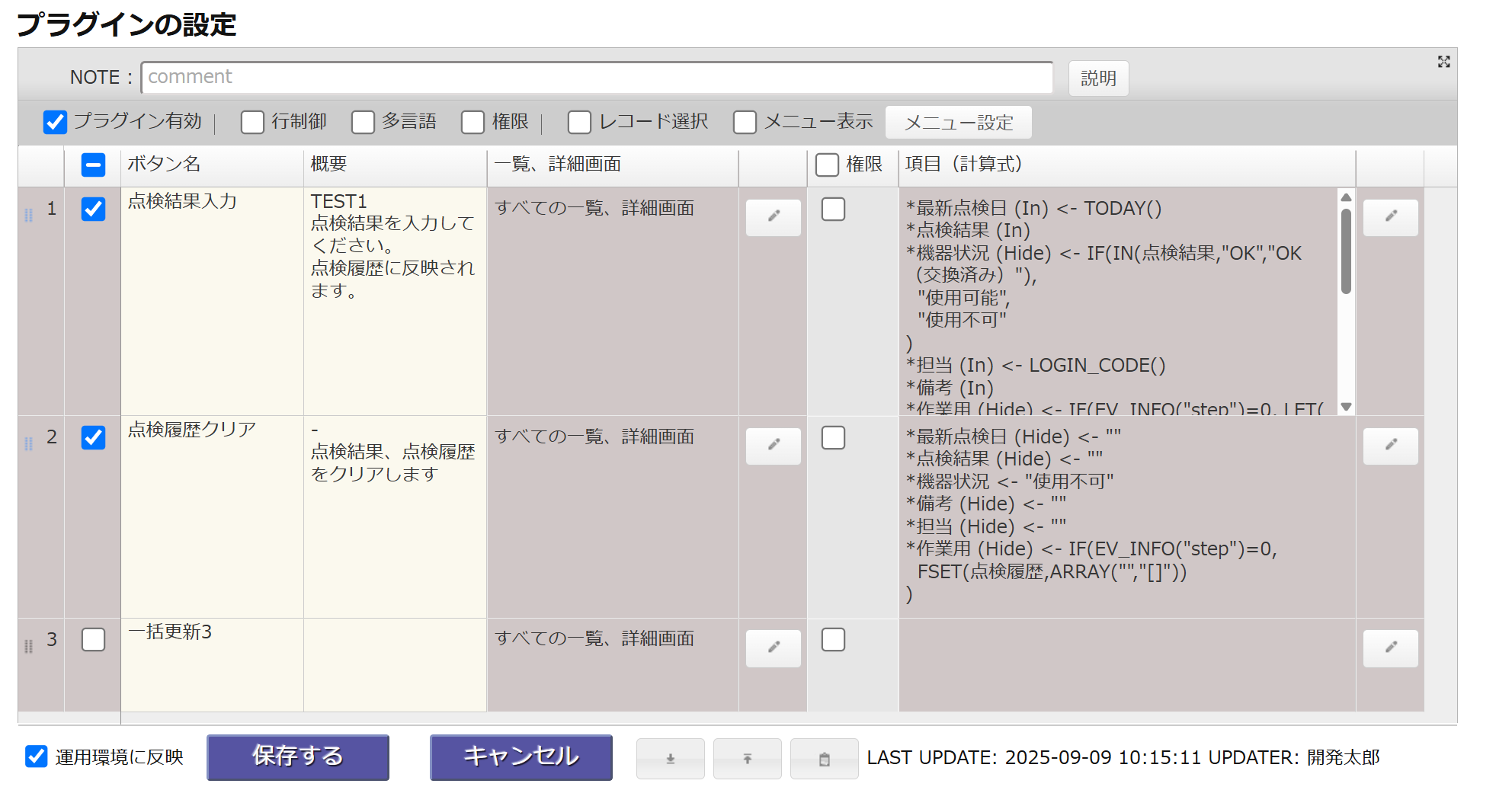Toggle the select-all checkbox in table header
Viewport: 1512px width, 806px height.
pyautogui.click(x=93, y=165)
